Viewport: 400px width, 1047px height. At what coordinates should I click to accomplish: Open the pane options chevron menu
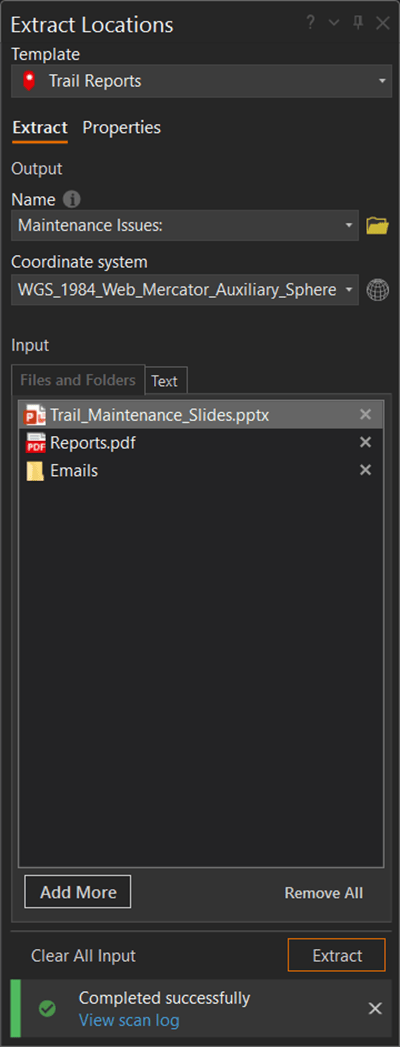(x=334, y=23)
